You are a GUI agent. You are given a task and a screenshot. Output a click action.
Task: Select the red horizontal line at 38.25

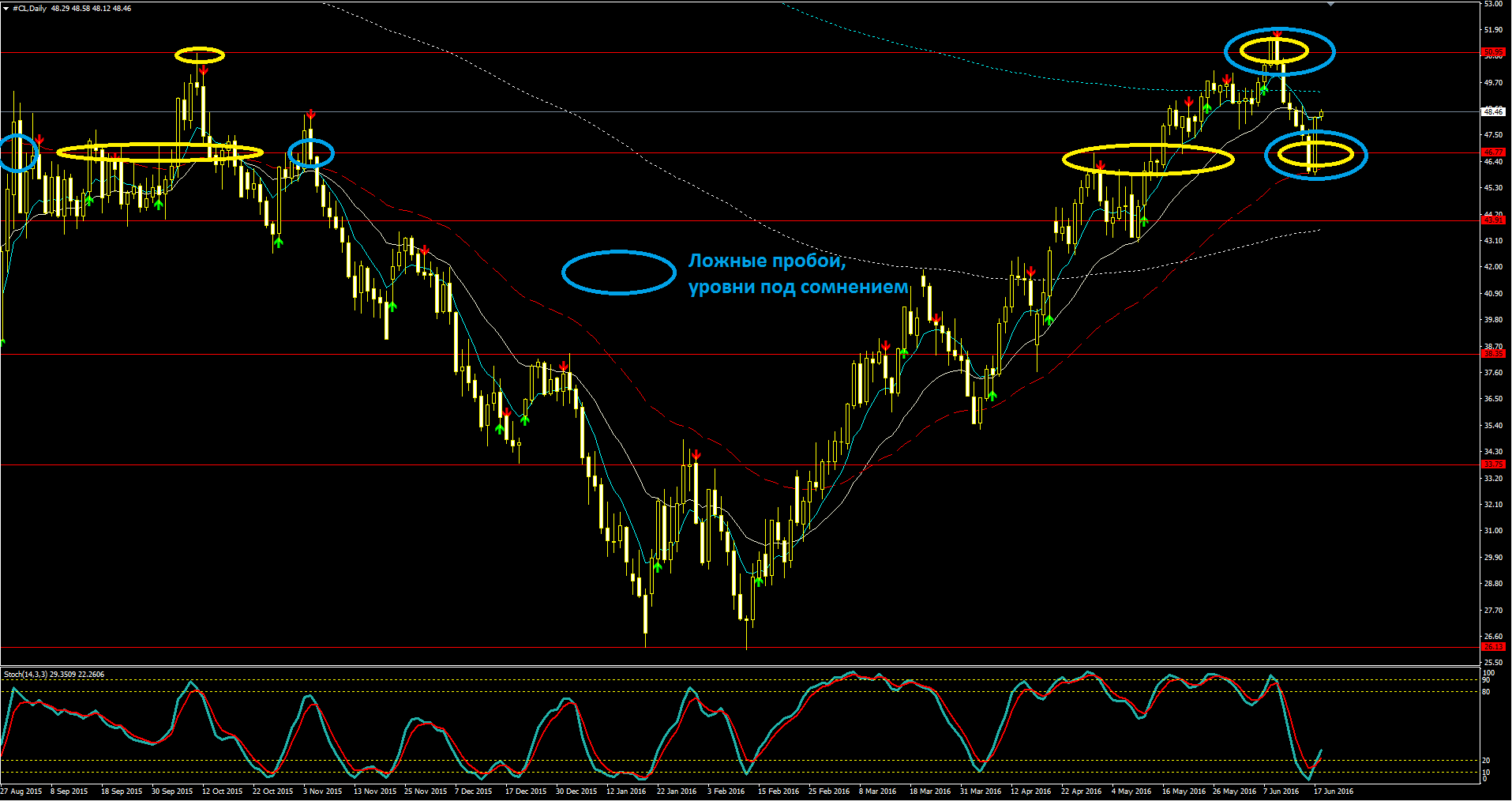point(739,355)
